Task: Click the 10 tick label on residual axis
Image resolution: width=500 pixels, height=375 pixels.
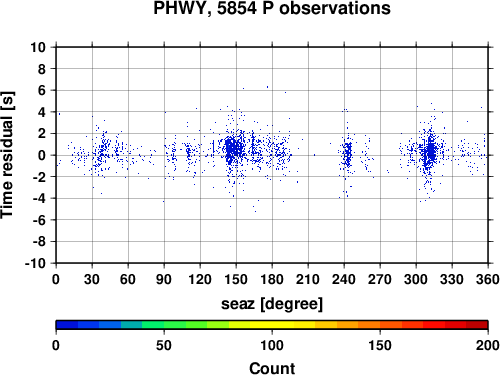Action: click(x=38, y=47)
